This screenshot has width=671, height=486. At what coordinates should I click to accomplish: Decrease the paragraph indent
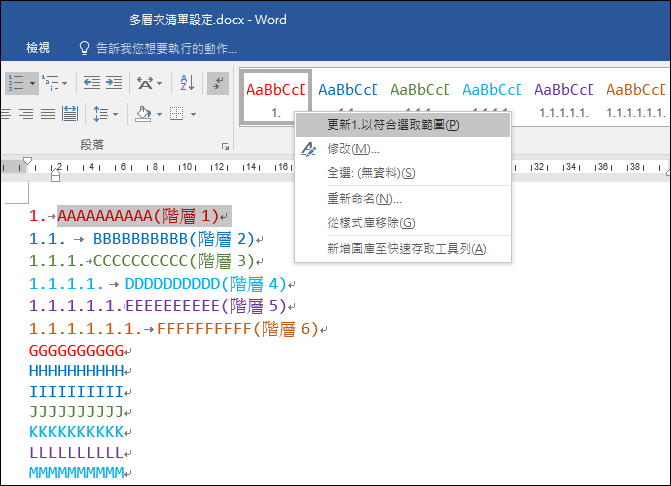92,83
